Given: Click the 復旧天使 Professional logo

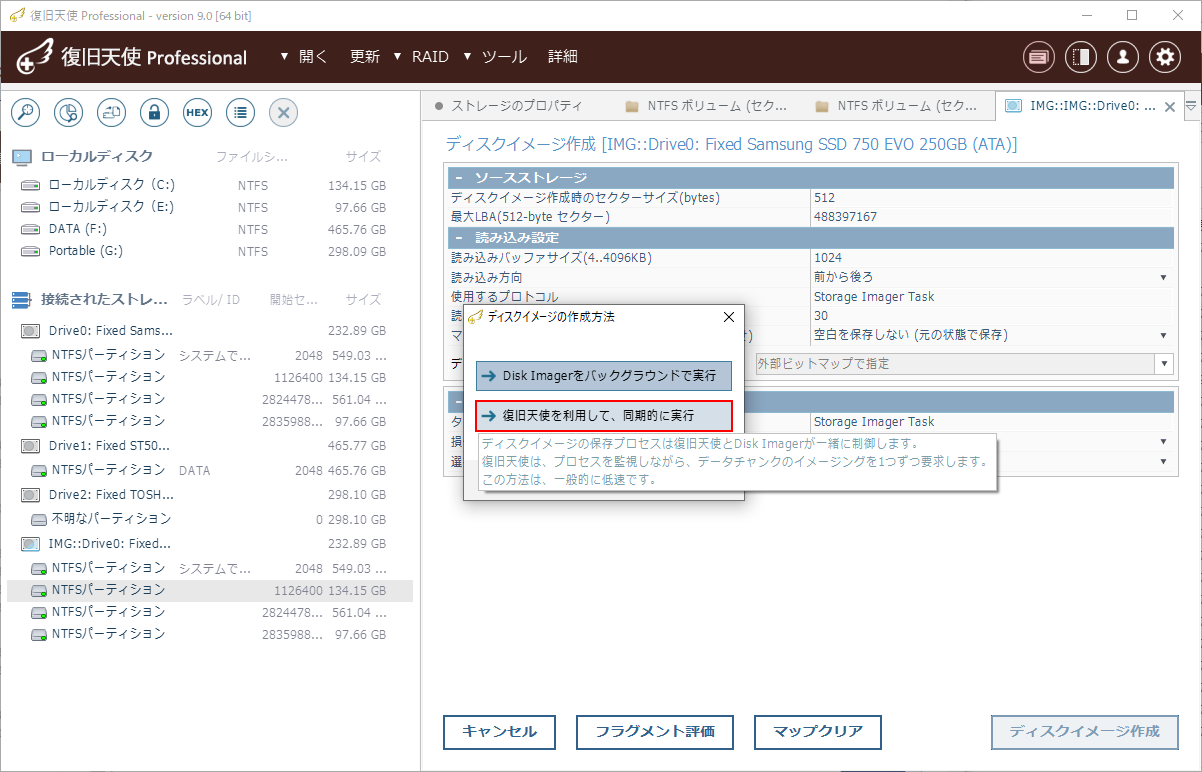Looking at the screenshot, I should click(x=132, y=57).
